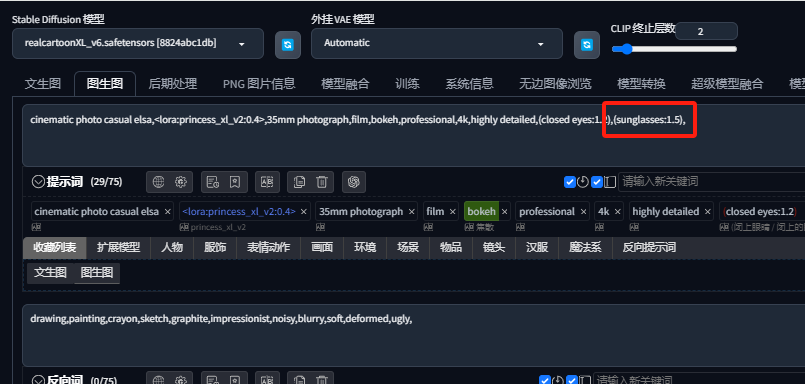Screen dimensions: 805x384
Task: Remove the lora:princess_xl_v2 tag
Action: click(304, 212)
